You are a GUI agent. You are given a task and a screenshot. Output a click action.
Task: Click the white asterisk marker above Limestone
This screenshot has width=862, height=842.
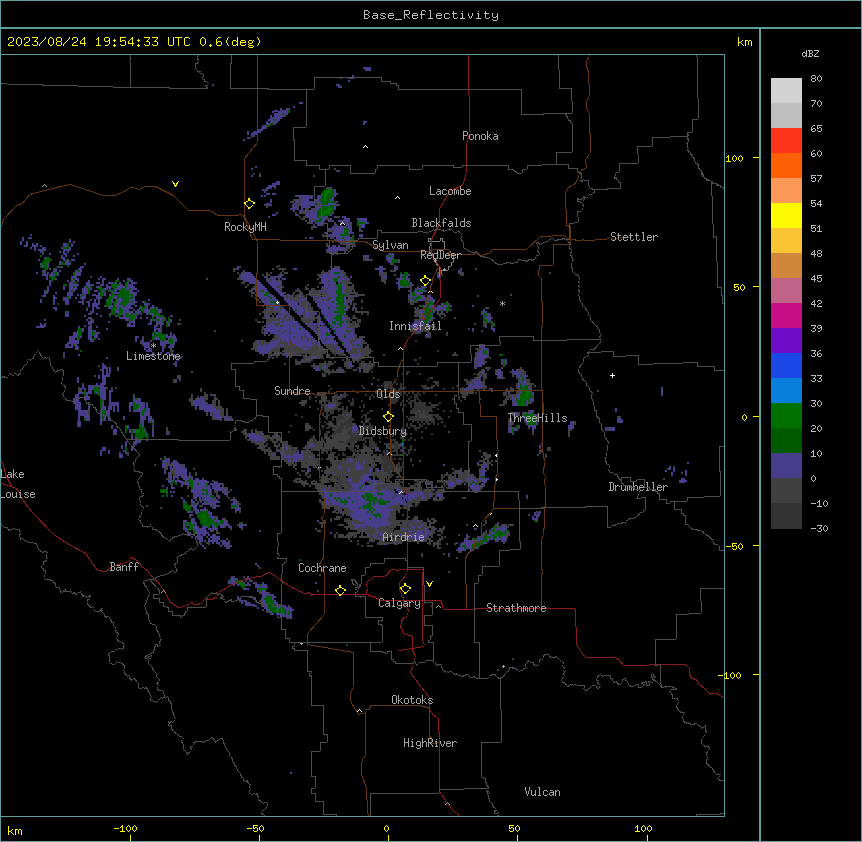coord(153,346)
